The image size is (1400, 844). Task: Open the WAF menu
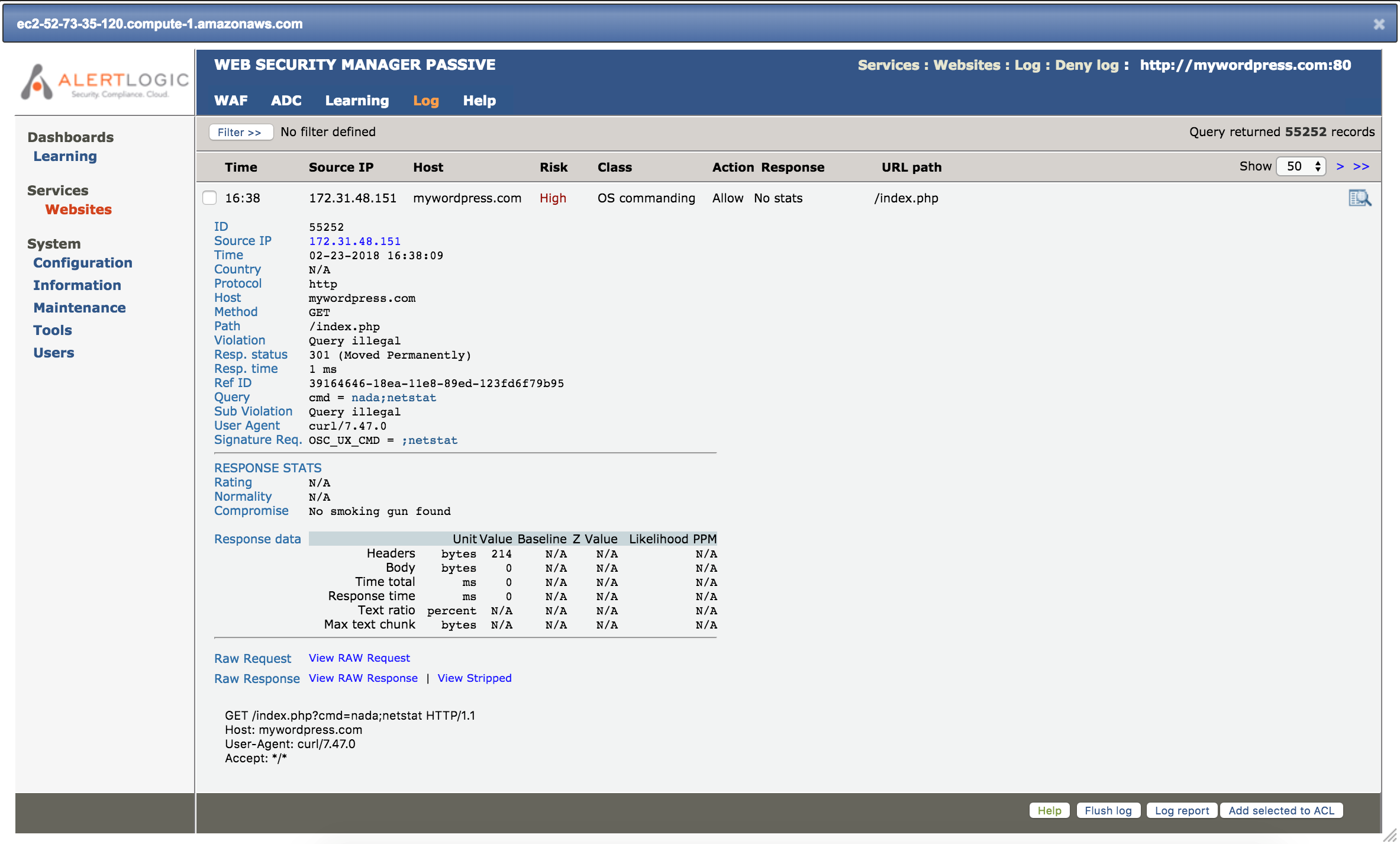tap(231, 101)
